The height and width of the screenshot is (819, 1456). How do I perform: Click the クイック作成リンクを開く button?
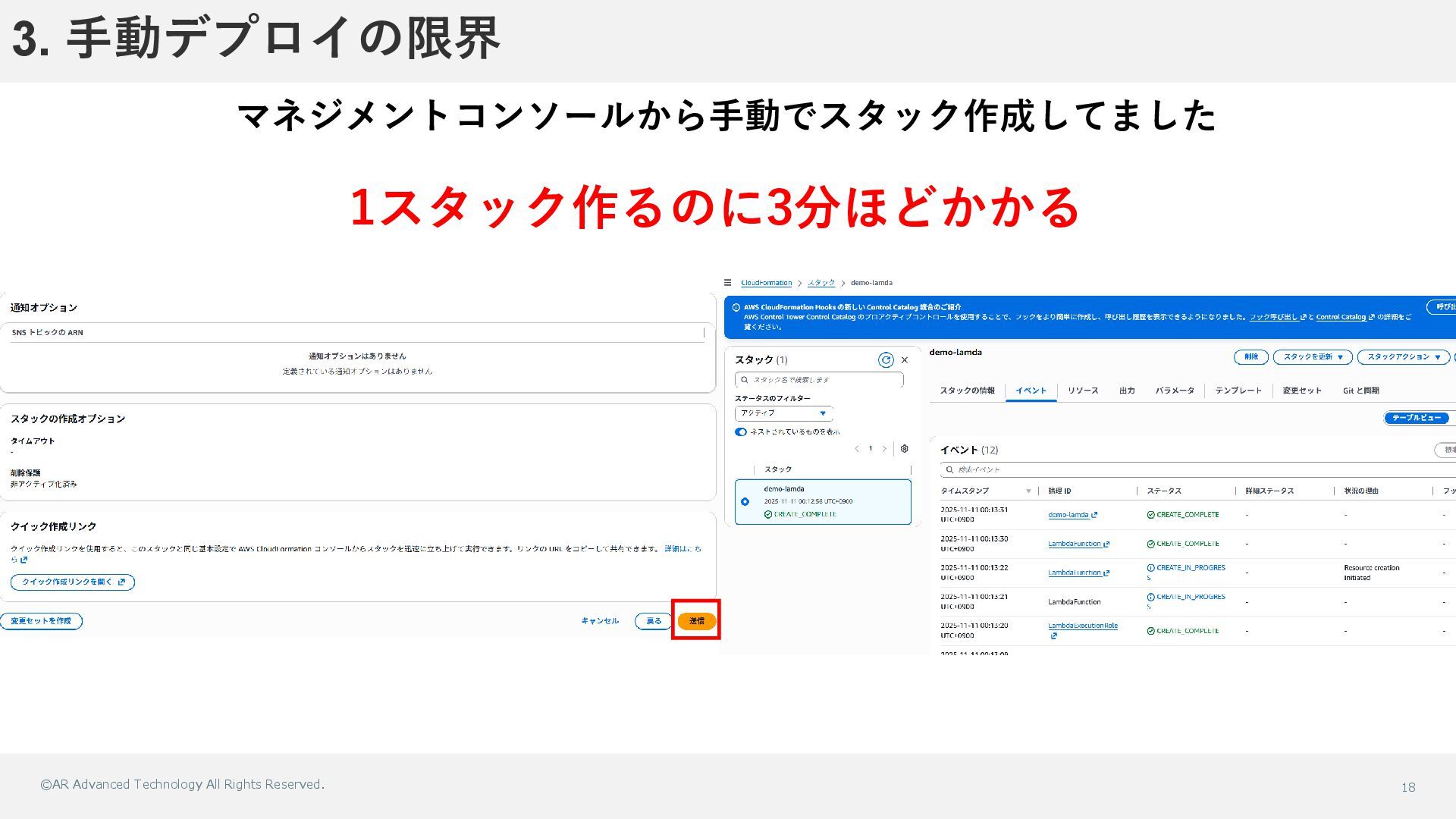tap(73, 582)
